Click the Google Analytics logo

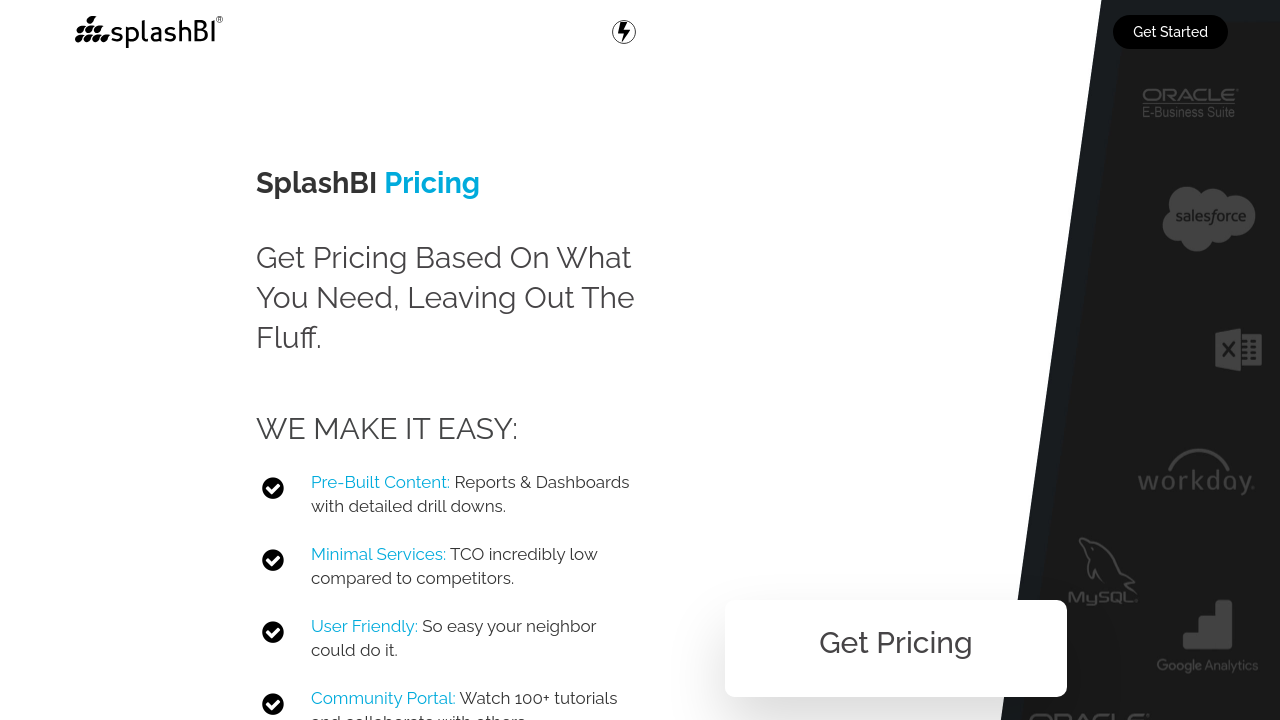[x=1207, y=637]
